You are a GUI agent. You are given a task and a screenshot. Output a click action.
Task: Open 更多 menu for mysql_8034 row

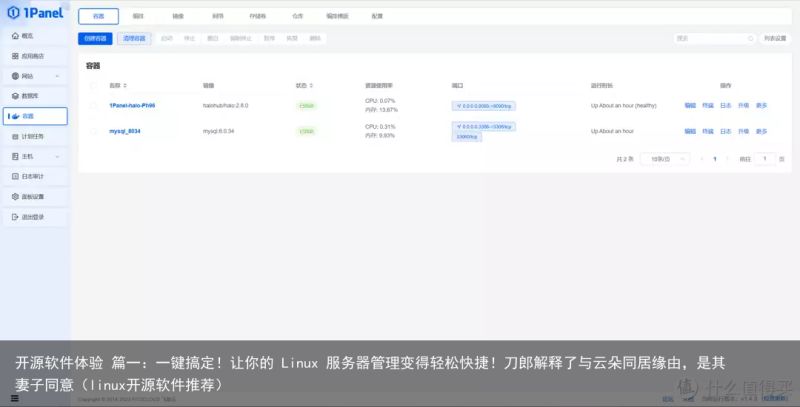761,131
